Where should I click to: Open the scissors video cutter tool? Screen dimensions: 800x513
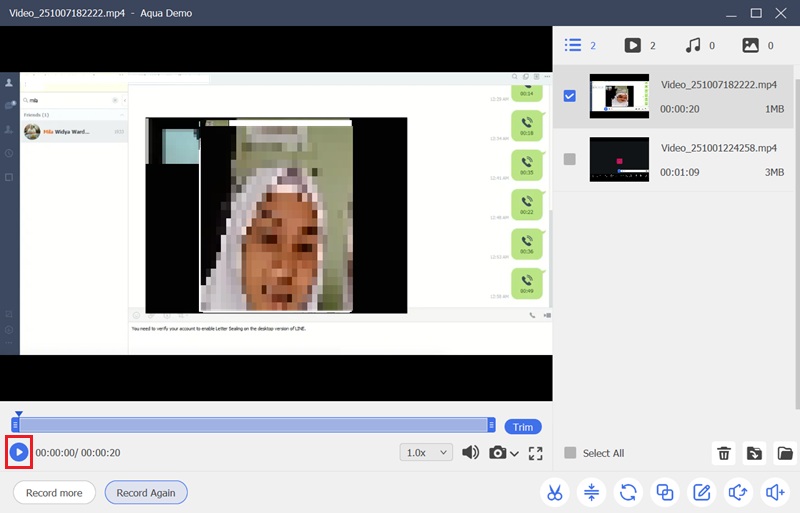coord(554,492)
